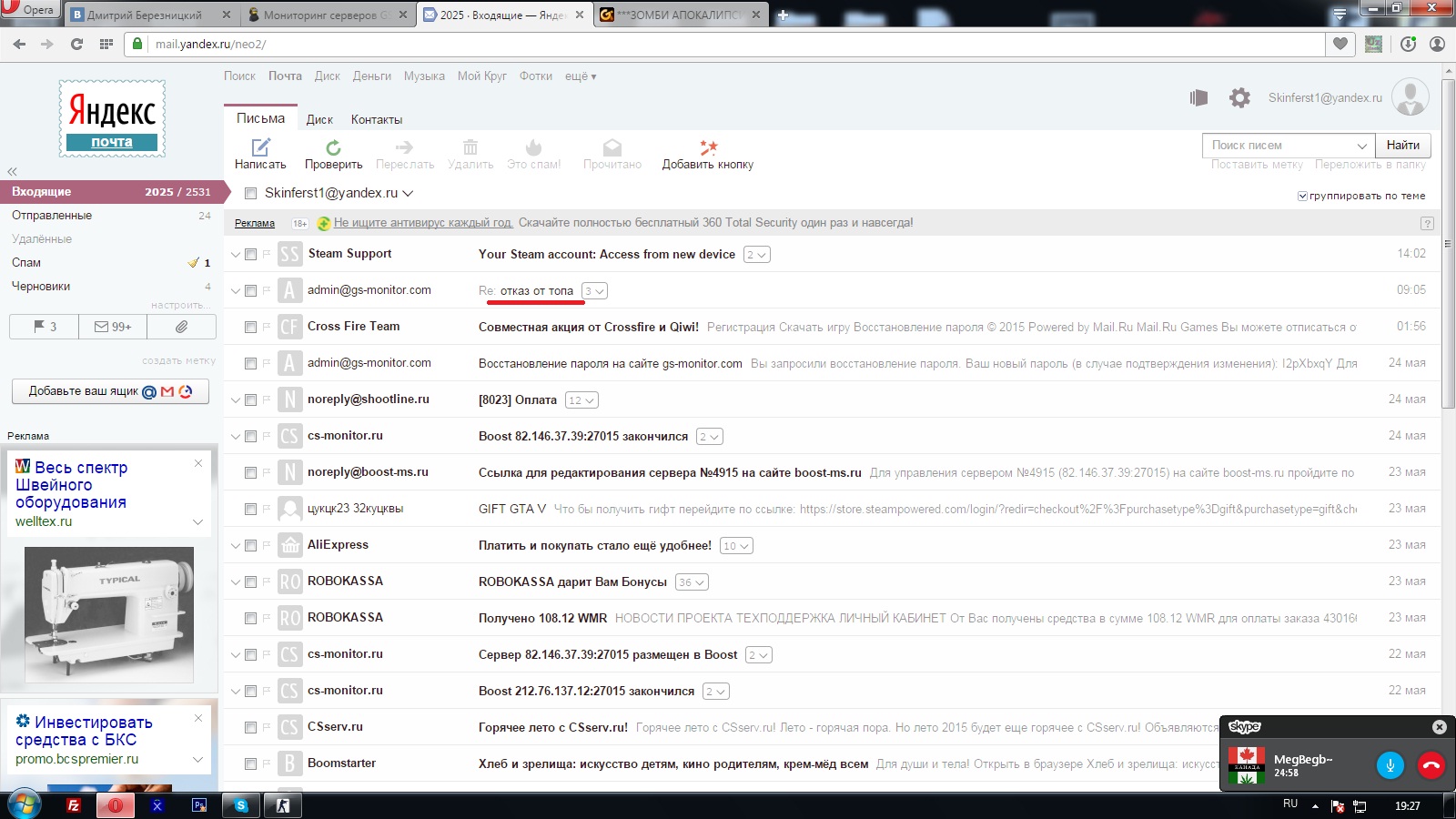Click the Добавить кнопку icon
The image size is (1456, 819).
708,147
